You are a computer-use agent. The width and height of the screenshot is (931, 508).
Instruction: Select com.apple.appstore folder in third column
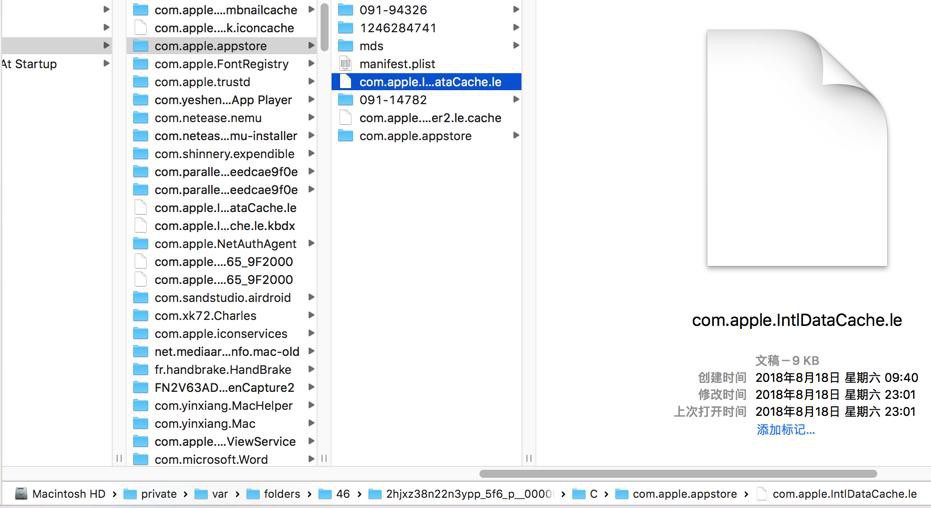coord(415,136)
